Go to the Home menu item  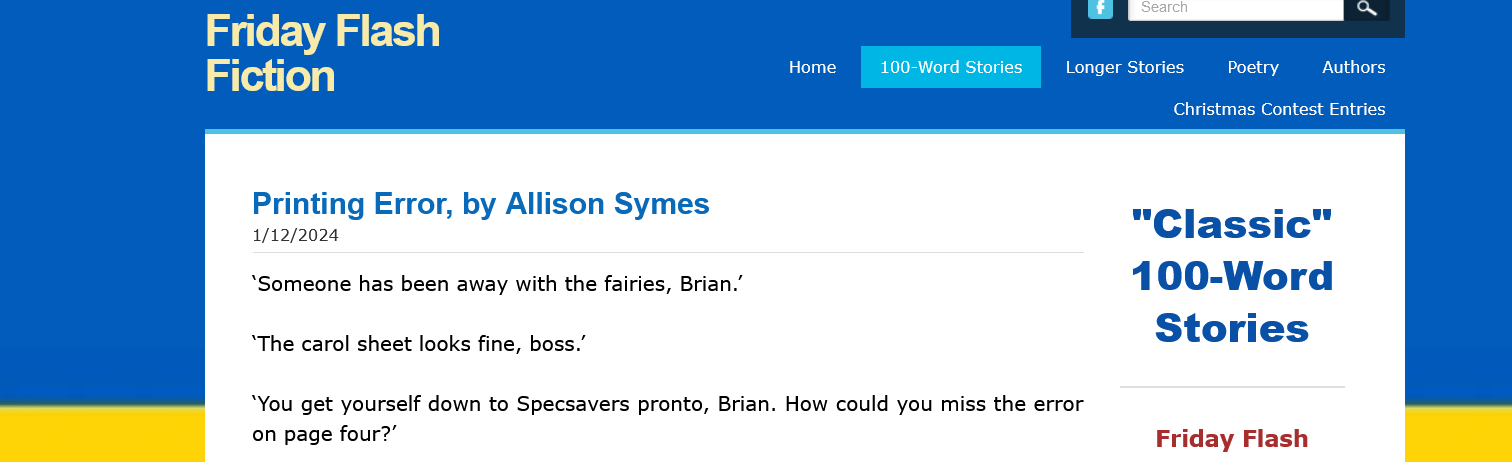(x=812, y=67)
